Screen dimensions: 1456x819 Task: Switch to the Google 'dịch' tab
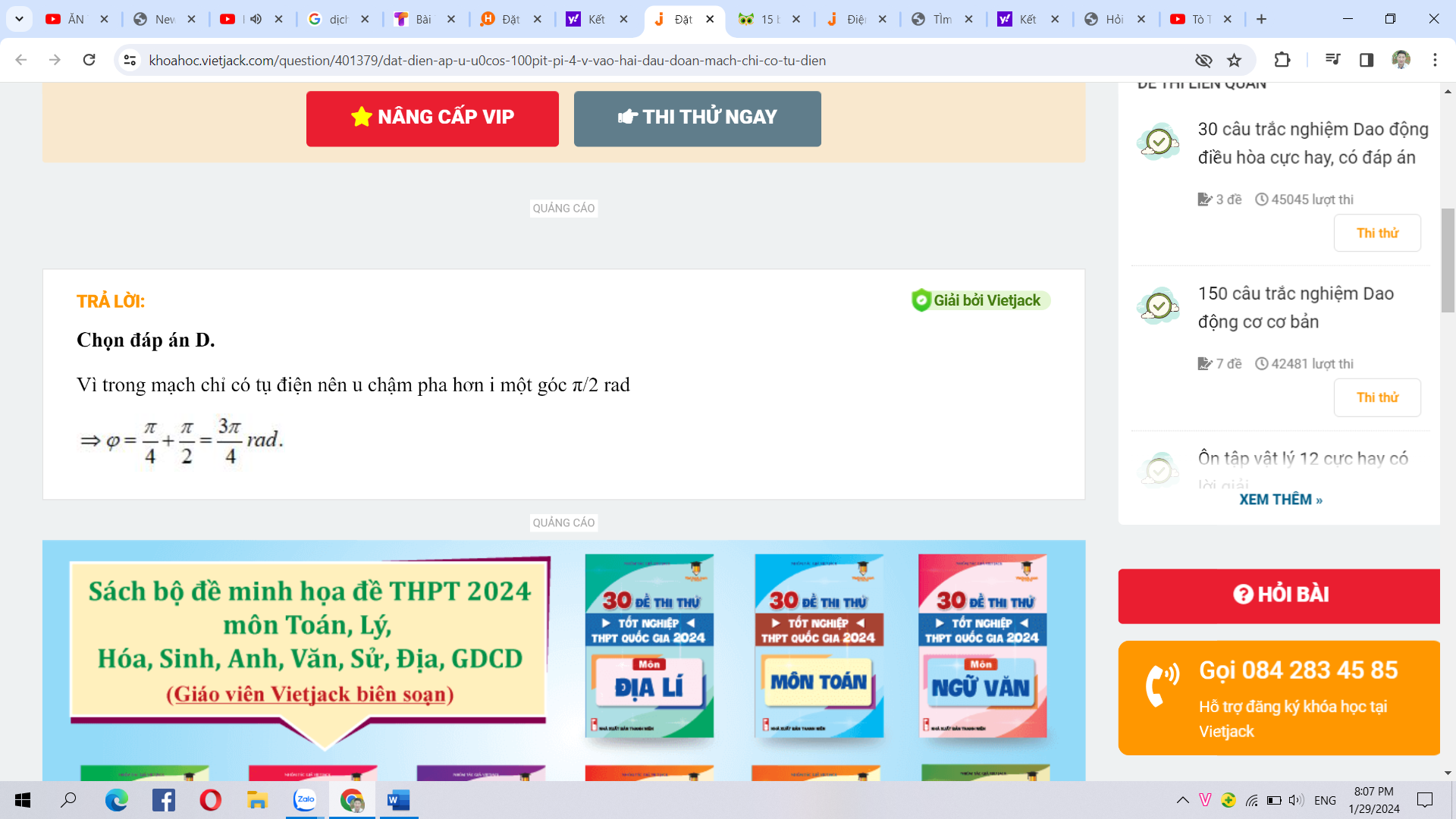pyautogui.click(x=337, y=19)
